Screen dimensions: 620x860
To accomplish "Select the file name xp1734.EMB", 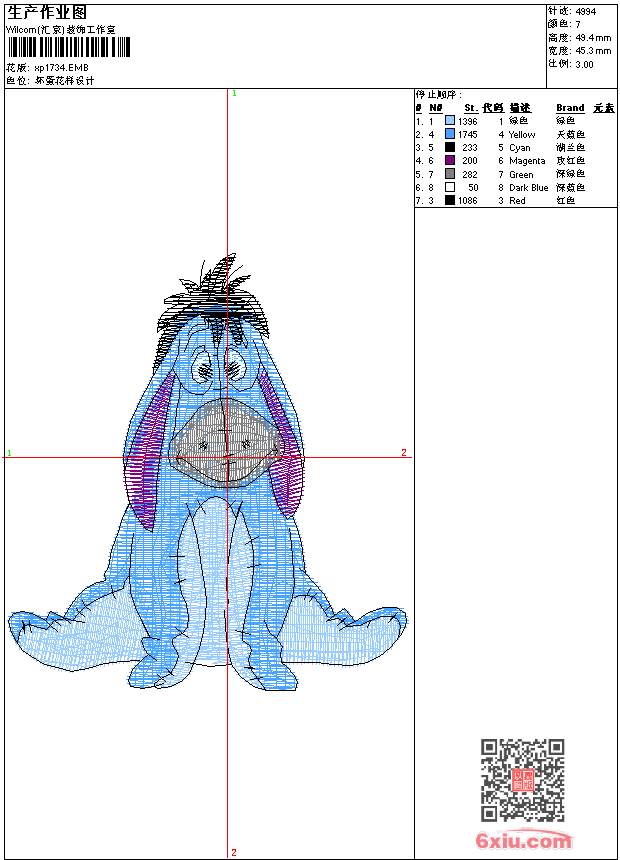I will 61,68.
